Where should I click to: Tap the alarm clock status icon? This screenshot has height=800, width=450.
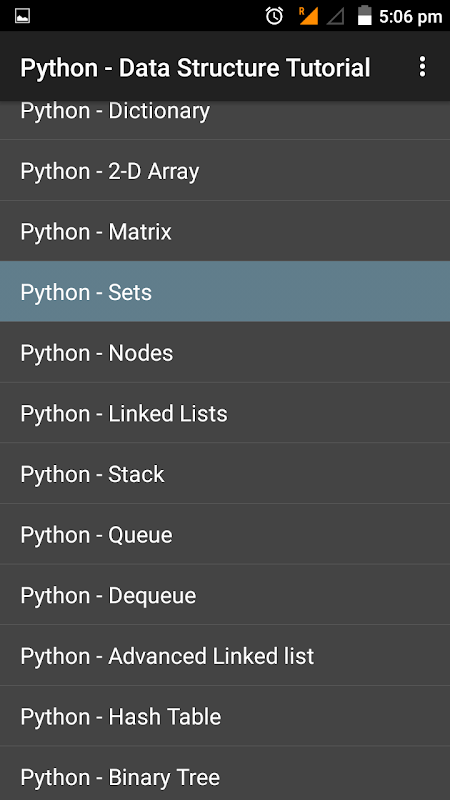[x=274, y=16]
